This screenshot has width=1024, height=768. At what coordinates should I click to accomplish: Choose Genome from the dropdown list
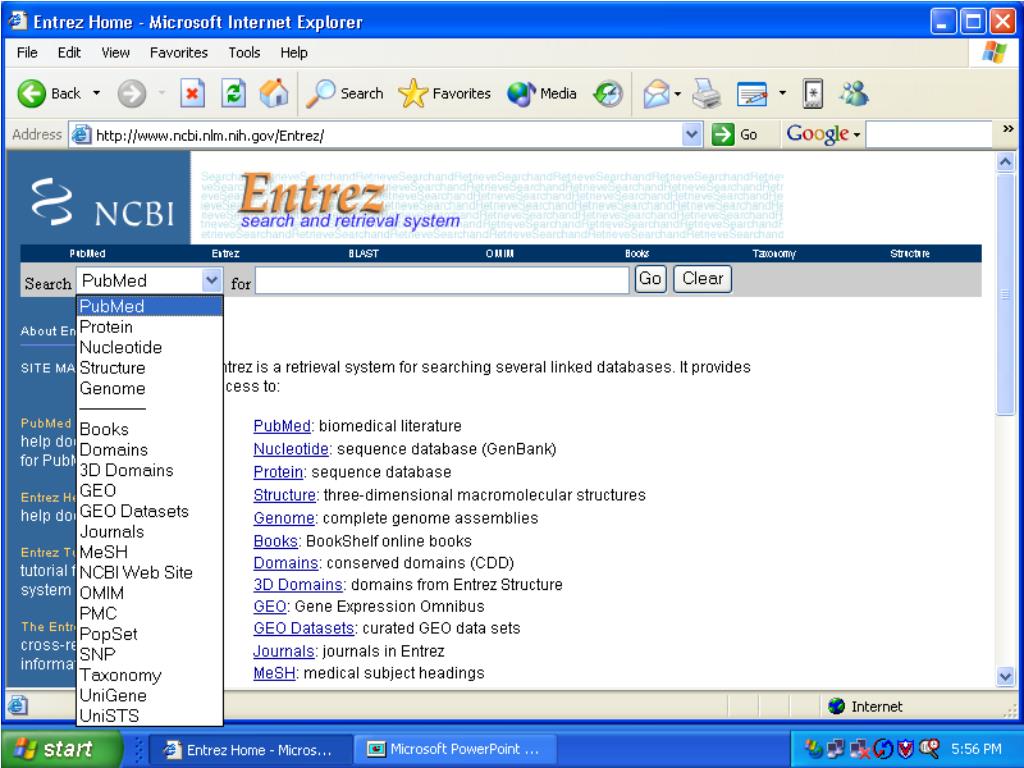coord(150,388)
